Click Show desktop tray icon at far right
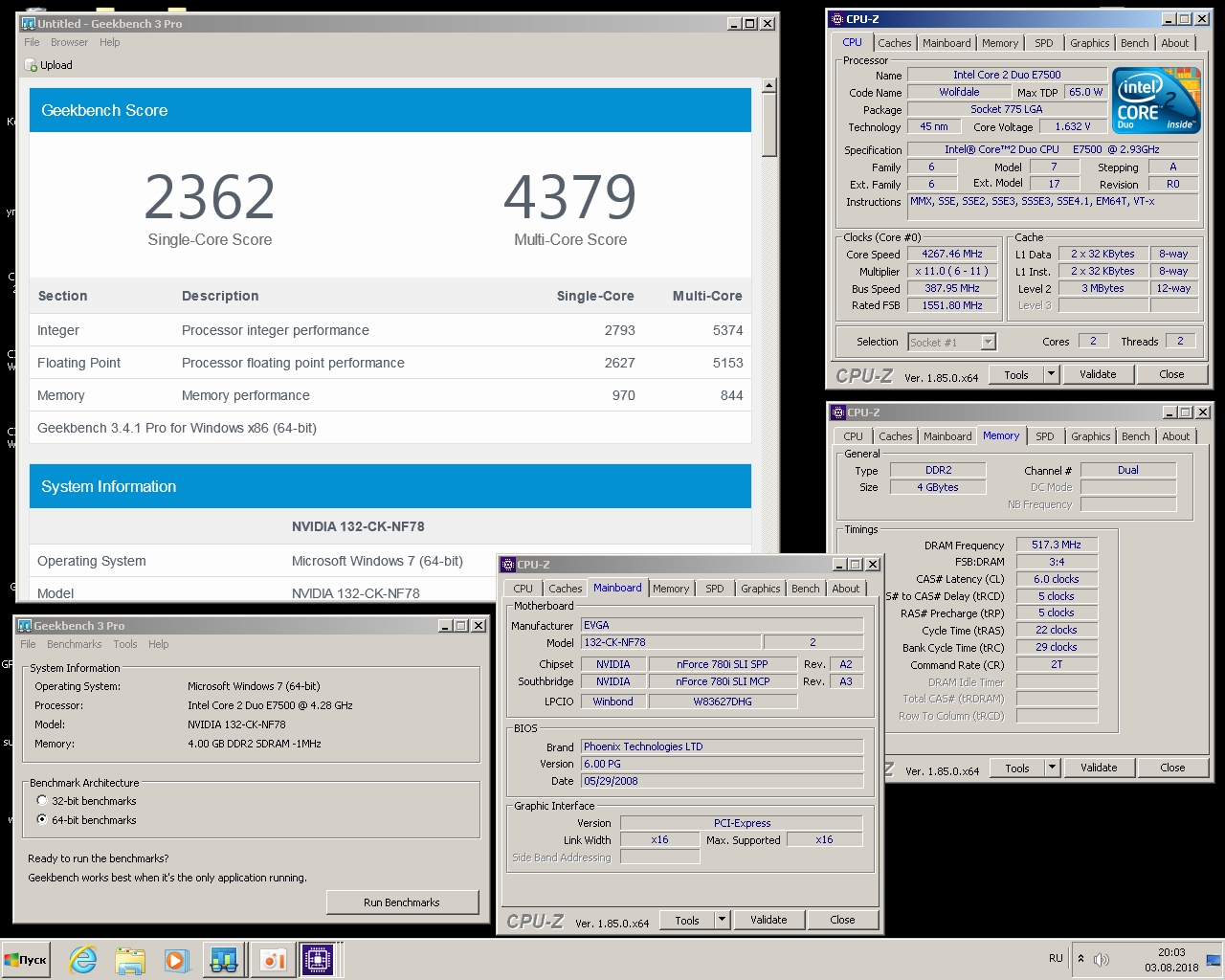This screenshot has width=1225, height=980. tap(1214, 959)
